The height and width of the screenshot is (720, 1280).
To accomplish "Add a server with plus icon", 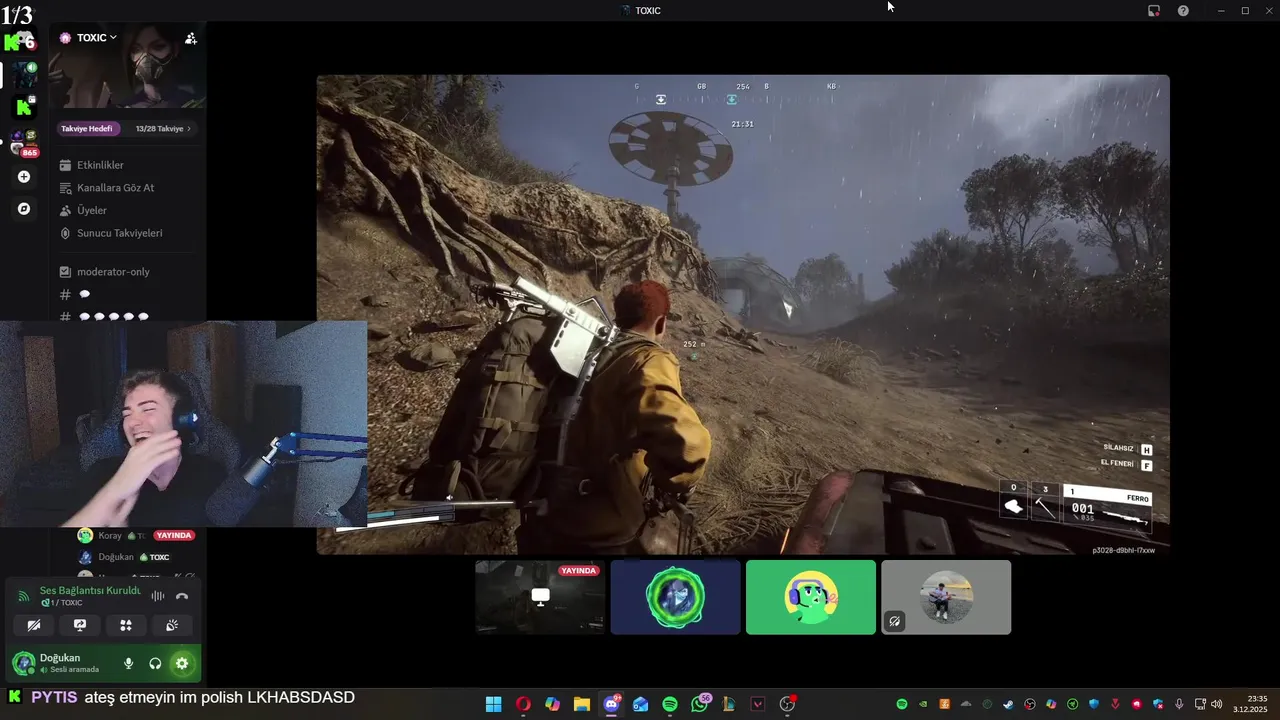I will [x=24, y=177].
